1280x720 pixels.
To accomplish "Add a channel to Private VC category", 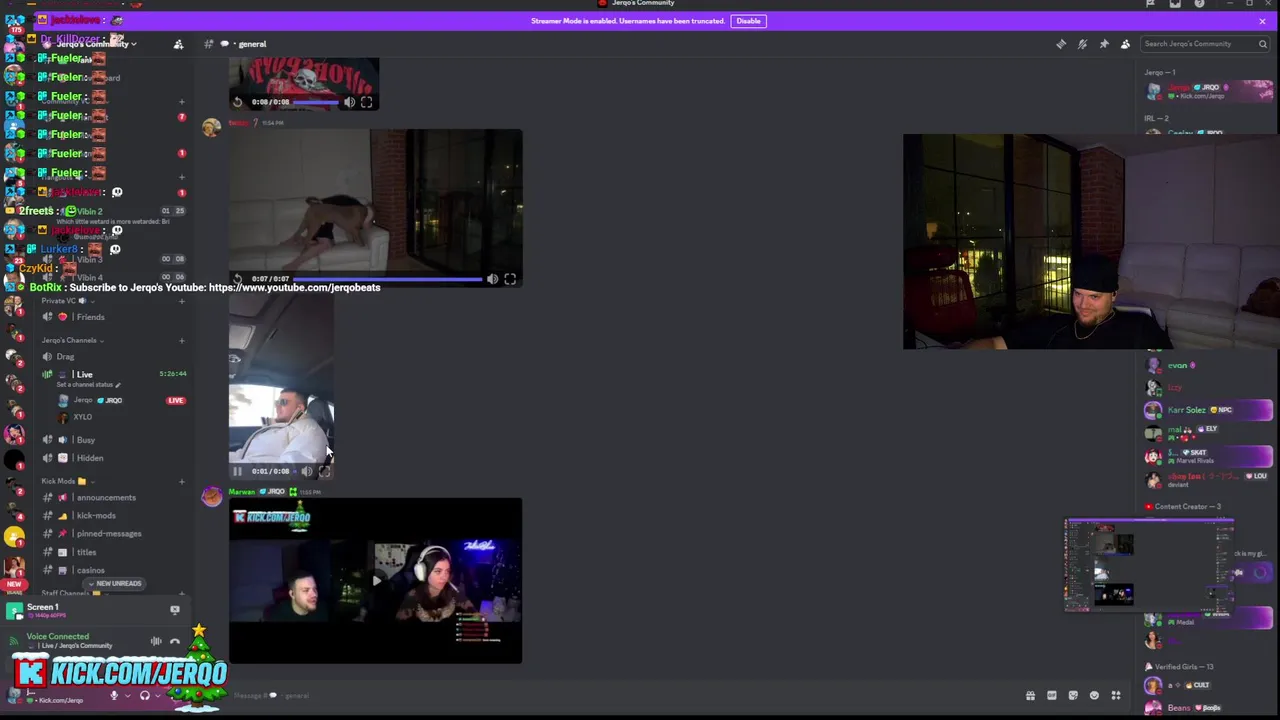I will [x=181, y=301].
